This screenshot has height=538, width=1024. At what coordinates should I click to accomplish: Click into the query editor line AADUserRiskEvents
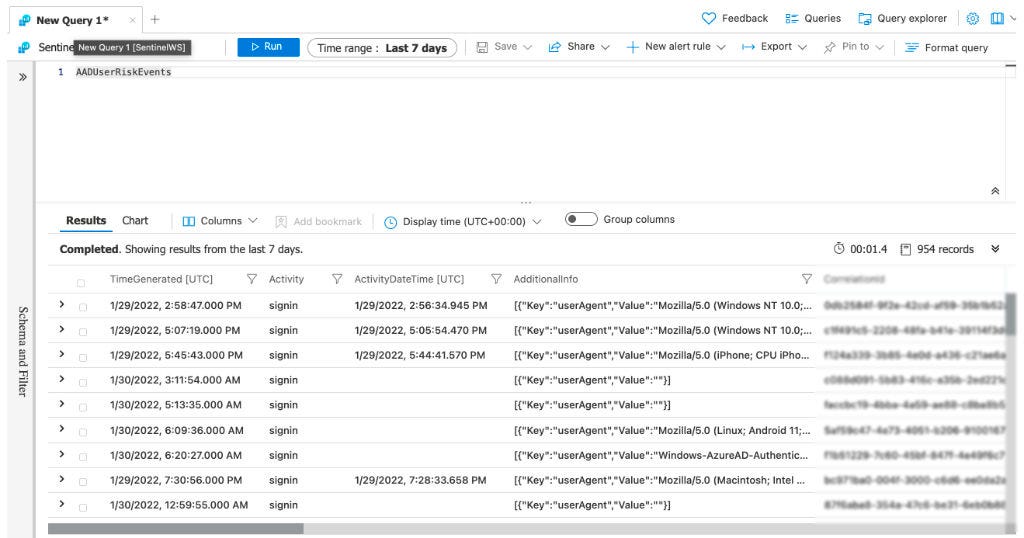click(x=123, y=72)
